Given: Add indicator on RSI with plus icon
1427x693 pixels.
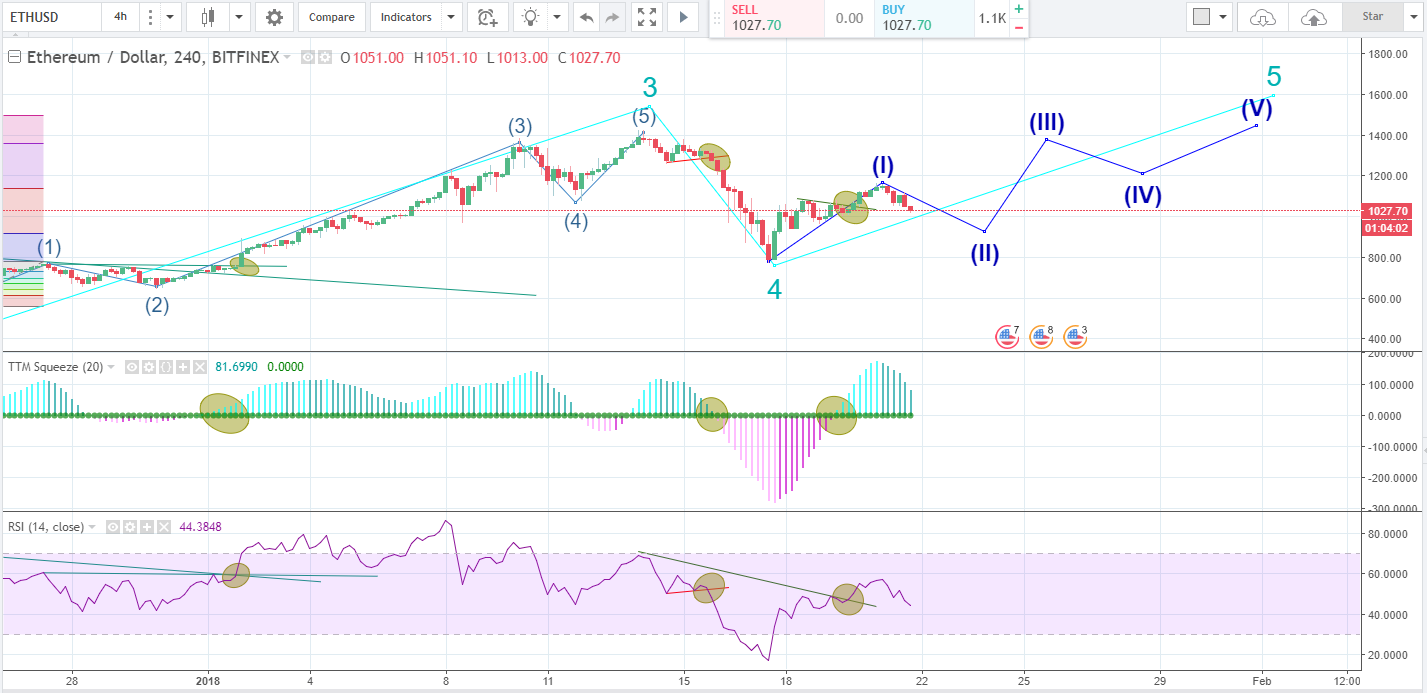Looking at the screenshot, I should (x=147, y=526).
